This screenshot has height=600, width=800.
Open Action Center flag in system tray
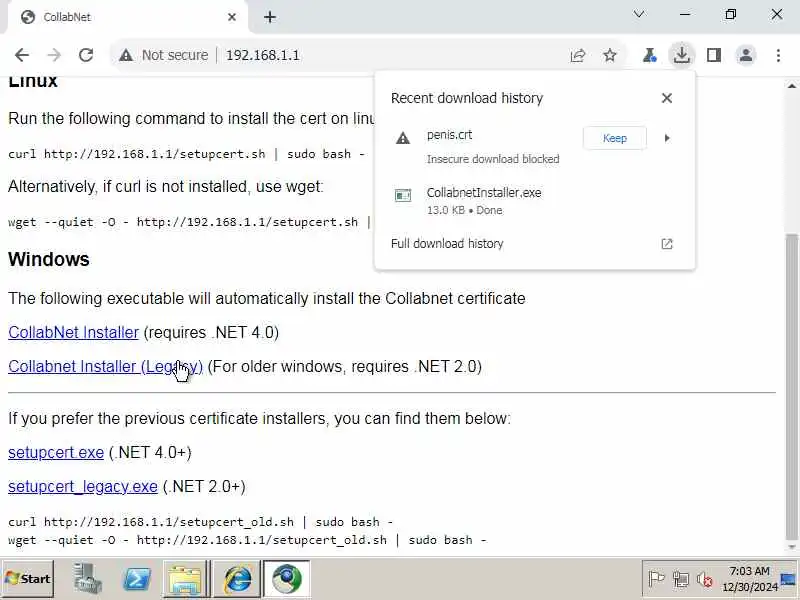656,579
